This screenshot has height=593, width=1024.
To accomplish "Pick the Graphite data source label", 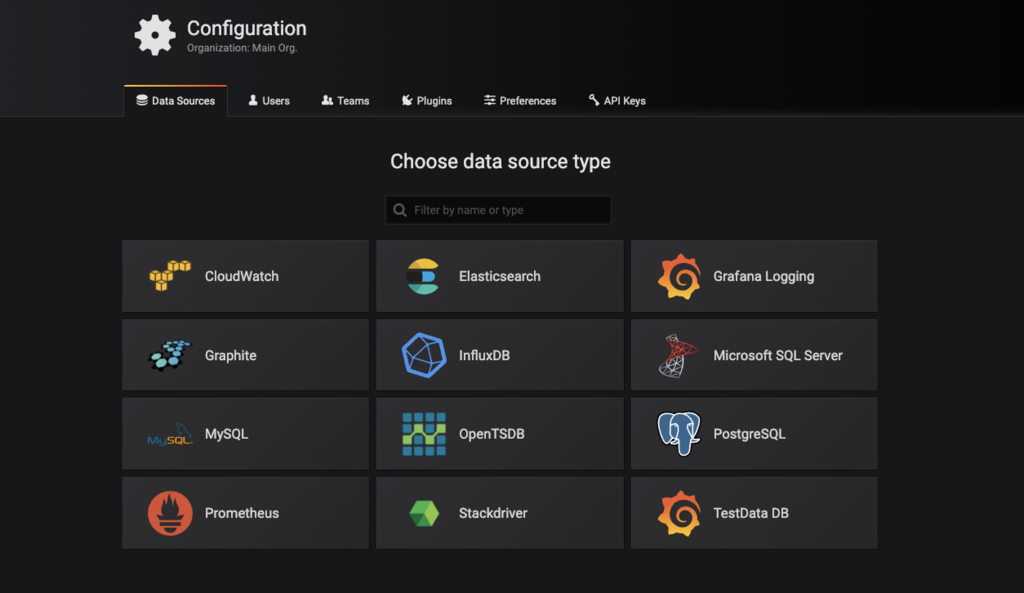I will (x=231, y=356).
